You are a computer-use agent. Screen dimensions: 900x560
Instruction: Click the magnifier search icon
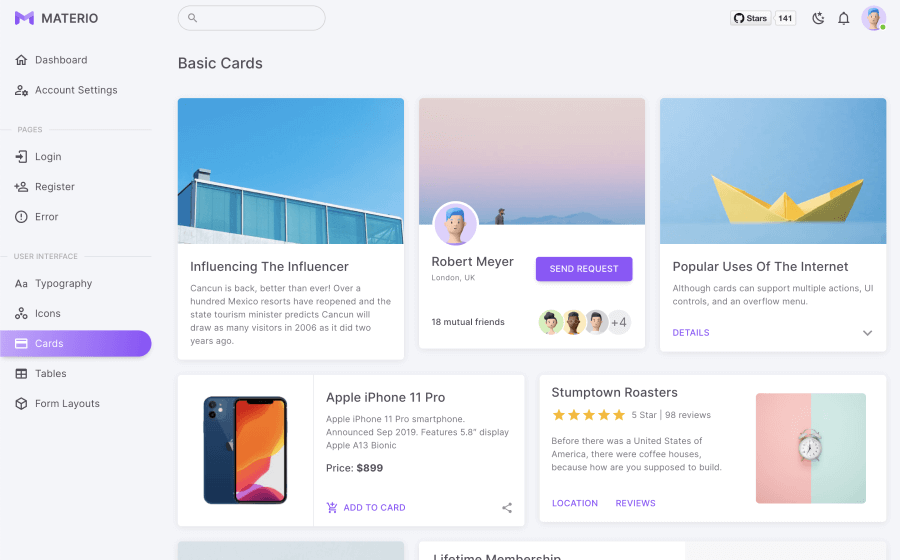point(192,18)
